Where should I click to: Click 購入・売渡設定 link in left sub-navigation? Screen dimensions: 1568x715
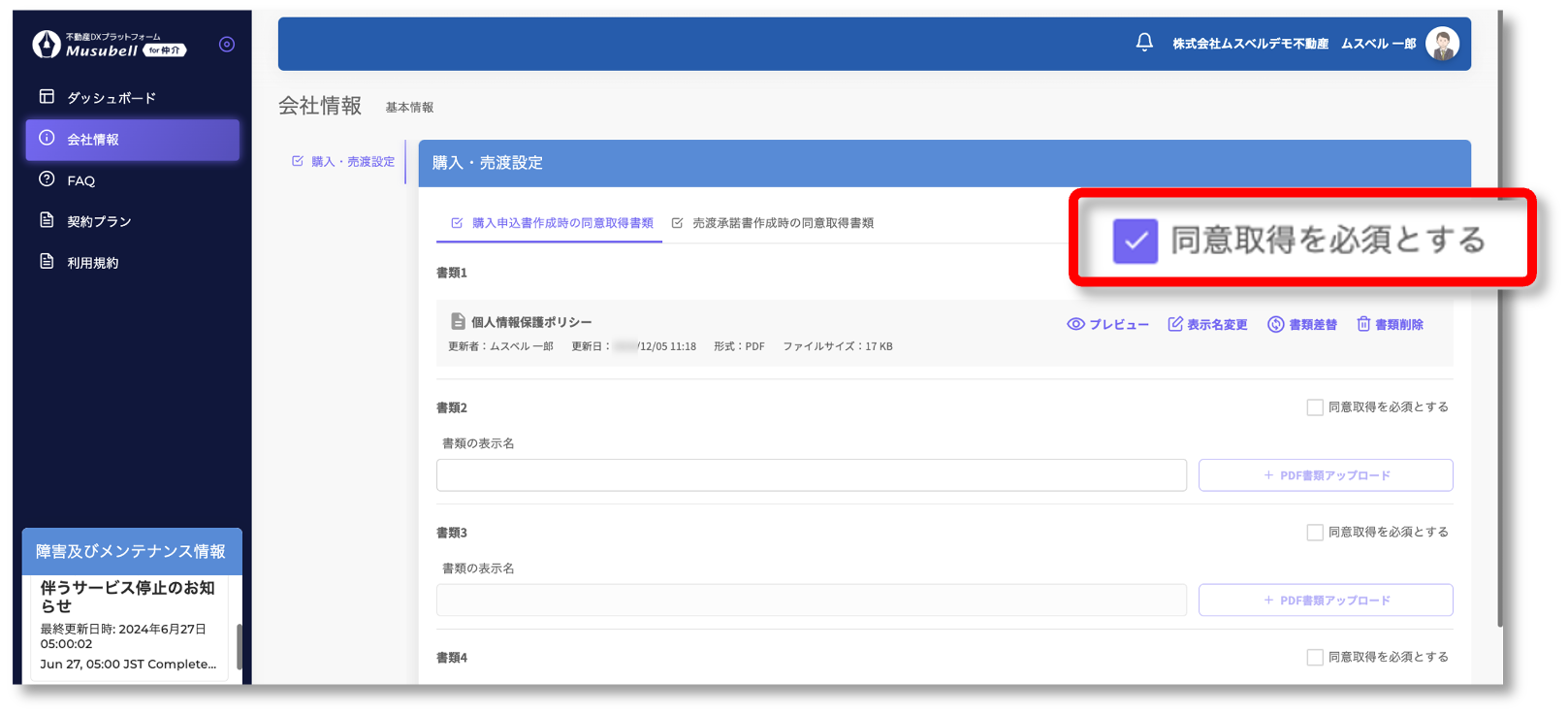[x=352, y=162]
